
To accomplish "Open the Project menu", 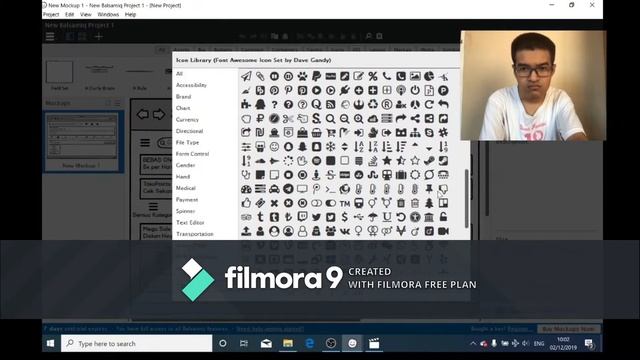I will pos(51,14).
